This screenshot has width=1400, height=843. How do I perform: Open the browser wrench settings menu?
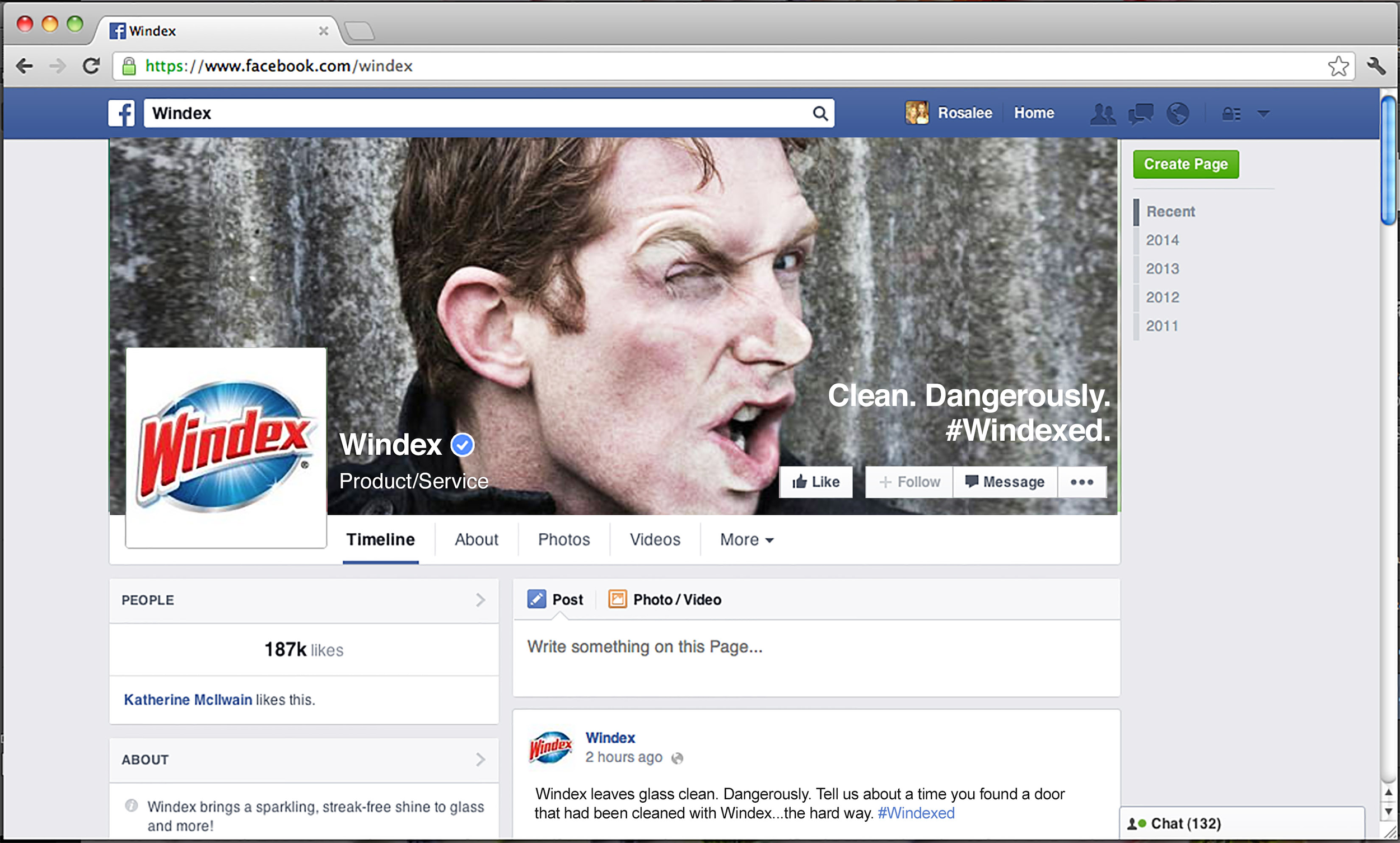click(x=1376, y=66)
